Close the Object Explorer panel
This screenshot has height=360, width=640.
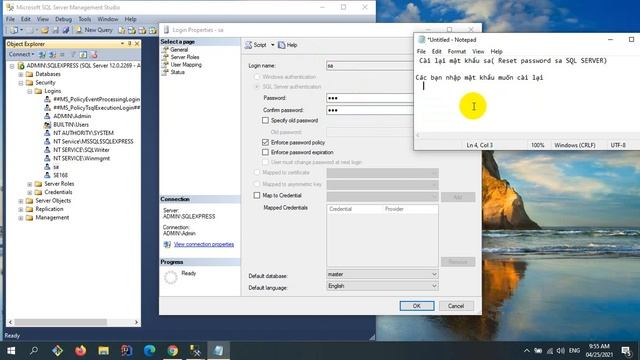(137, 44)
